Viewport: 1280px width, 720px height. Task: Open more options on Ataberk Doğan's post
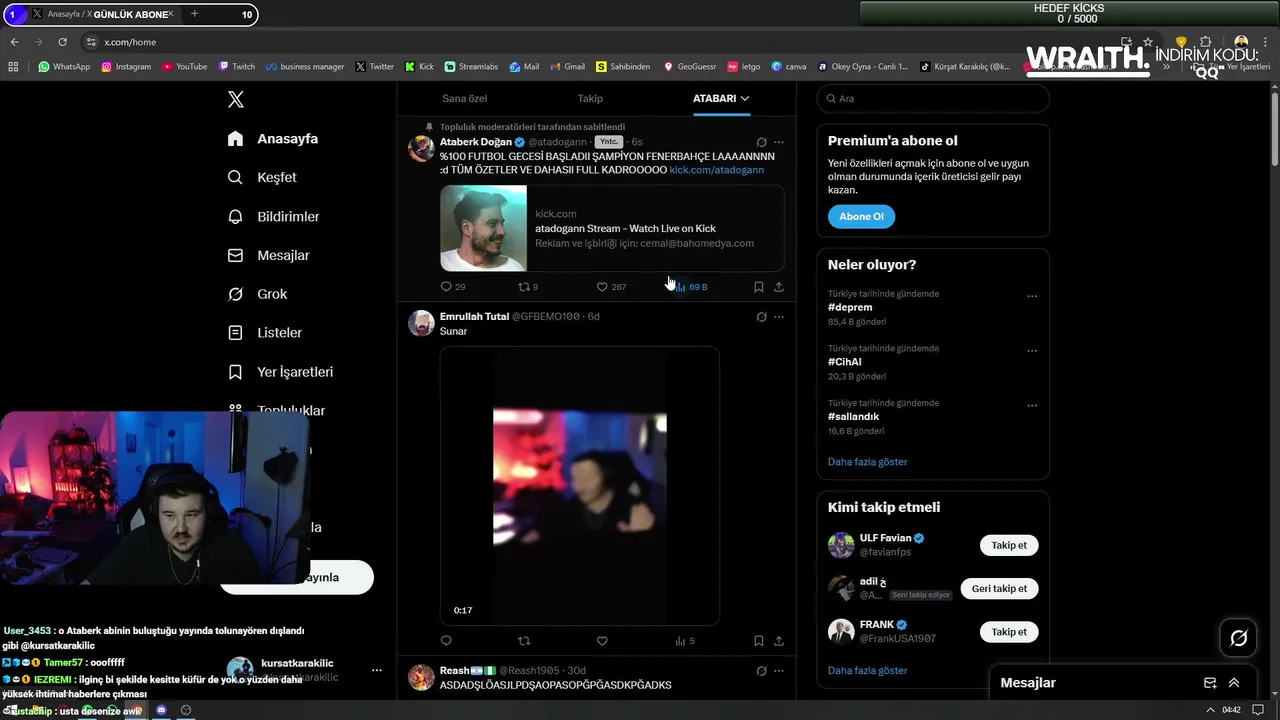[779, 142]
